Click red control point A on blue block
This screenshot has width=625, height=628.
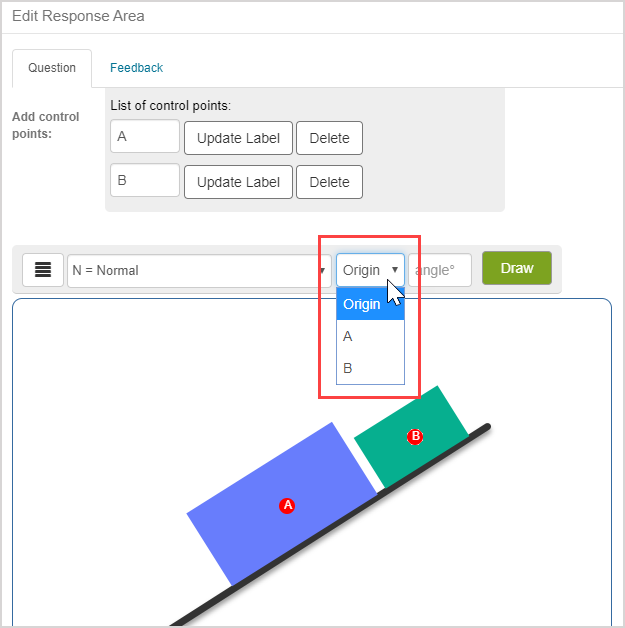coord(288,506)
